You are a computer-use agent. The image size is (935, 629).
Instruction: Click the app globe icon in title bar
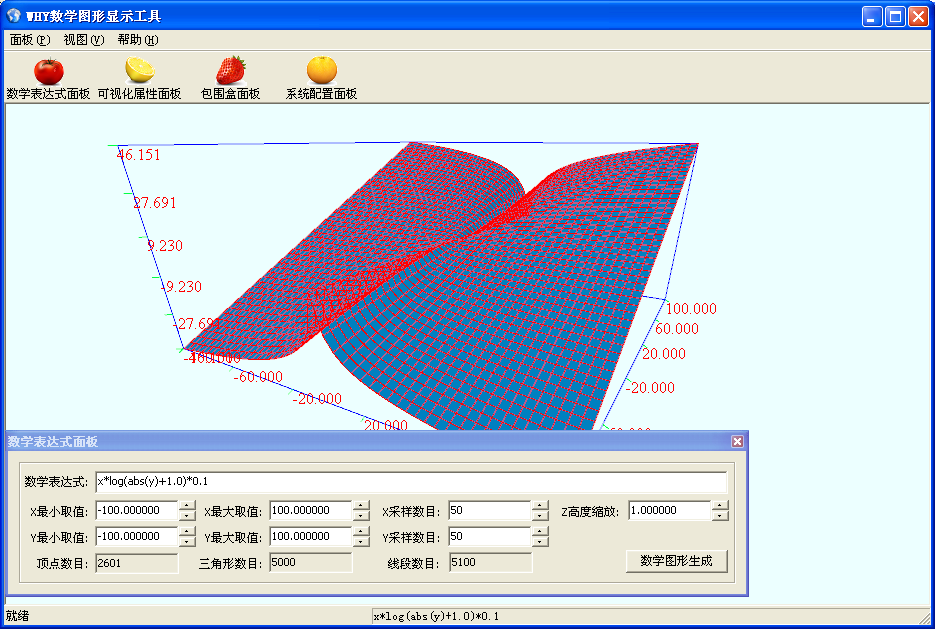pos(13,16)
